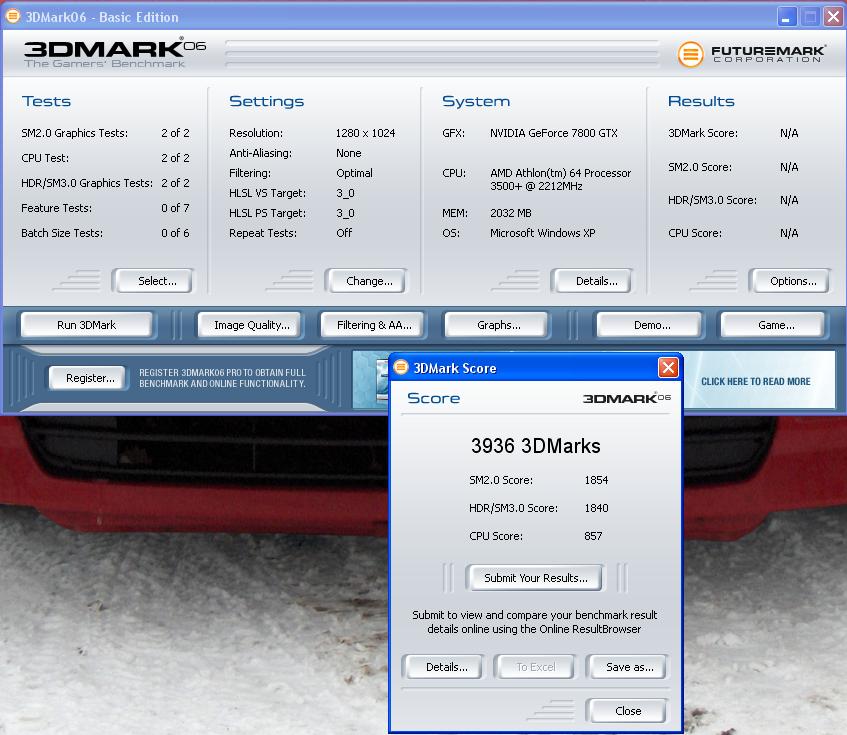Click Submit Your Results button
Viewport: 847px width, 735px height.
pyautogui.click(x=534, y=578)
